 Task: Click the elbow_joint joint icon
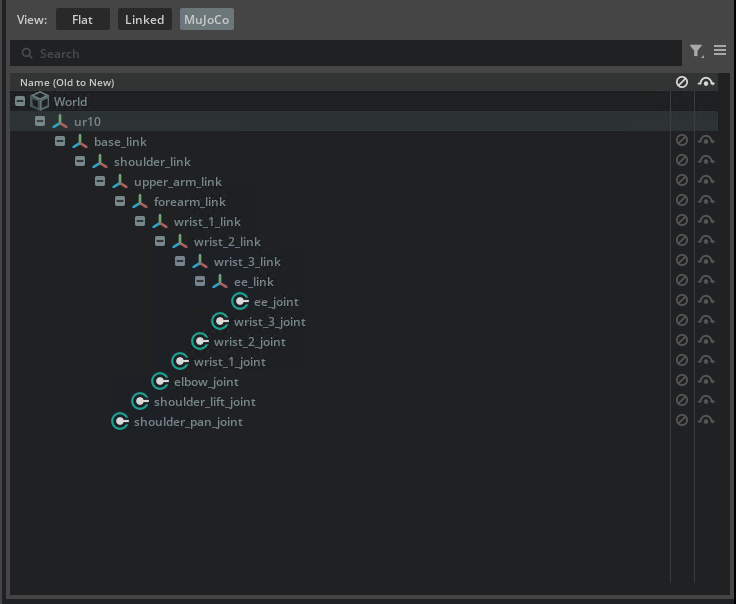tap(160, 381)
